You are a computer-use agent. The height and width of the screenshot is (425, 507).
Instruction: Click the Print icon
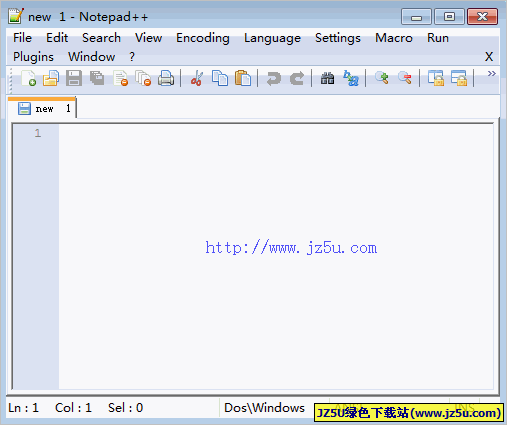click(166, 78)
